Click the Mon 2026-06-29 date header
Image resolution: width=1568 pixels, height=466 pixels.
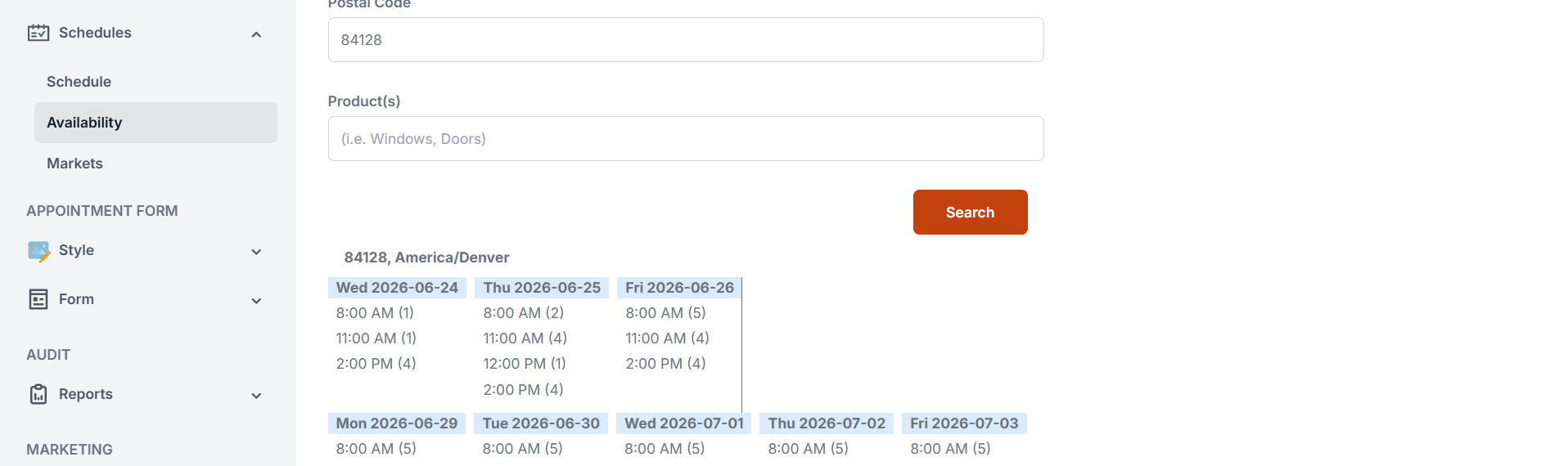pyautogui.click(x=397, y=423)
